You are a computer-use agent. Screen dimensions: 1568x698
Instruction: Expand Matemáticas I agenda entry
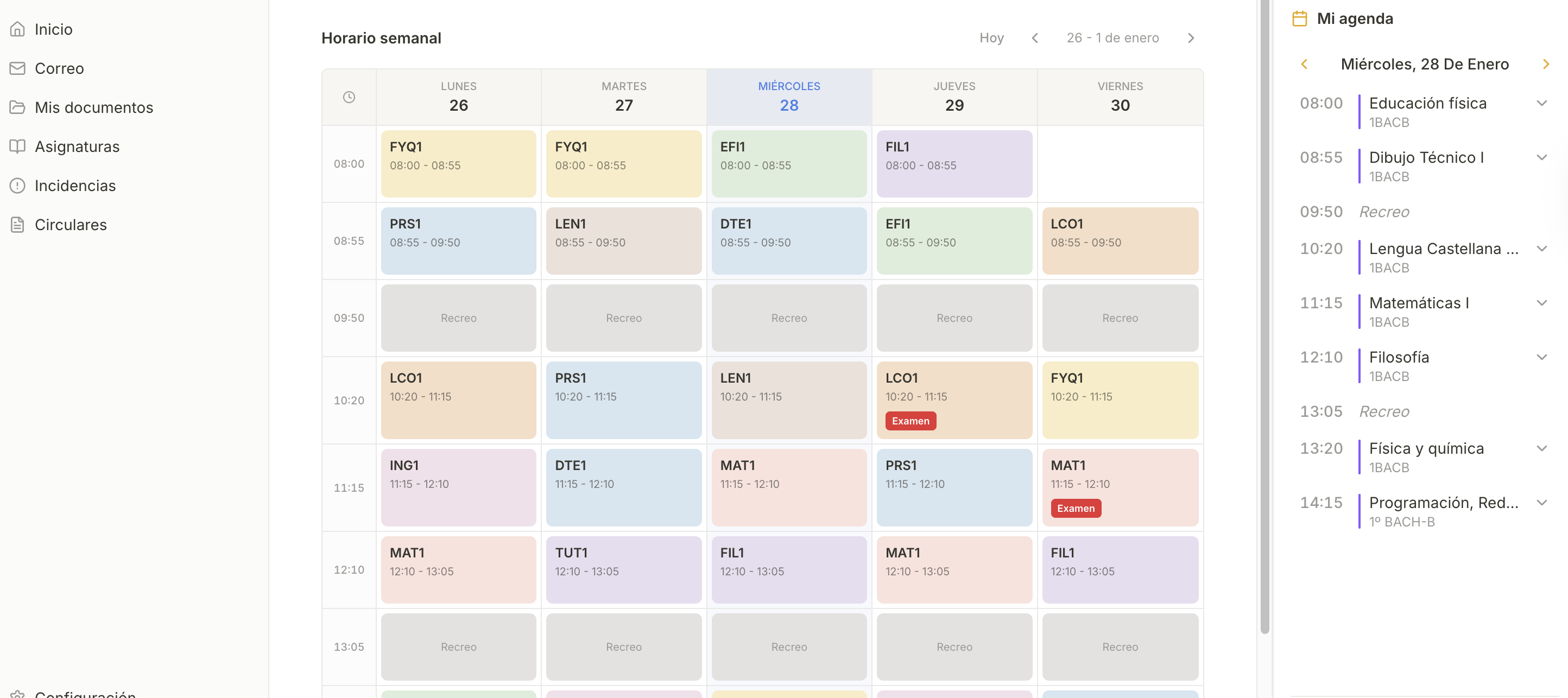(1542, 303)
